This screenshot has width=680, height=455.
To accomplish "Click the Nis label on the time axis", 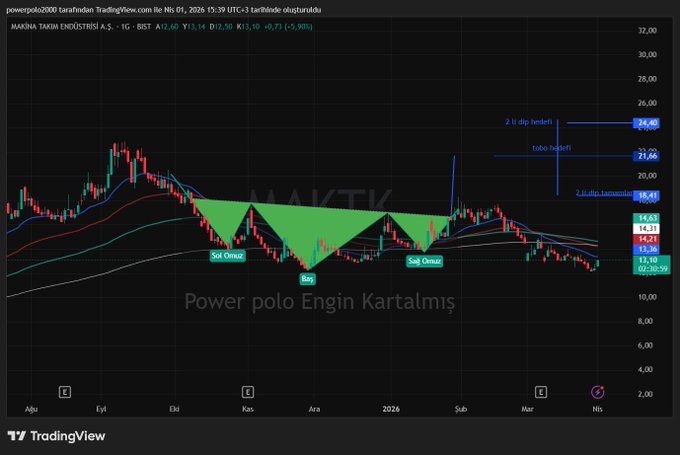I will (598, 409).
